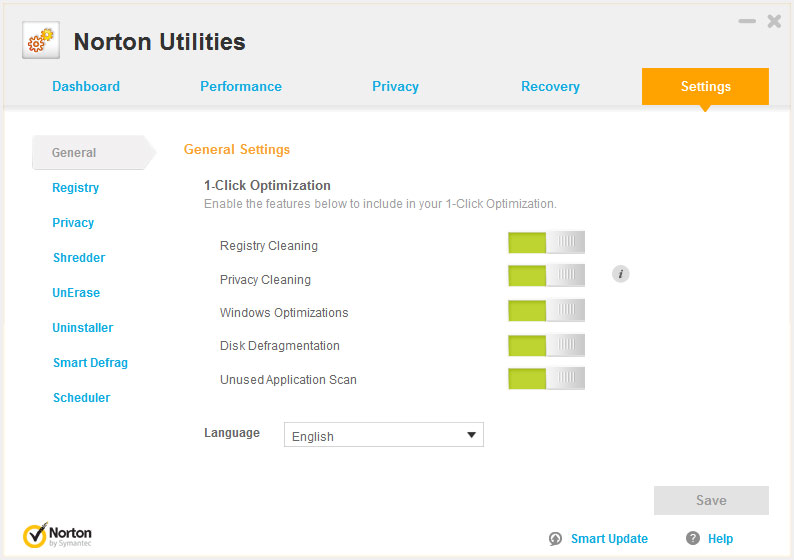Switch off Disk Defragmentation toggle
This screenshot has width=794, height=560.
tap(546, 345)
